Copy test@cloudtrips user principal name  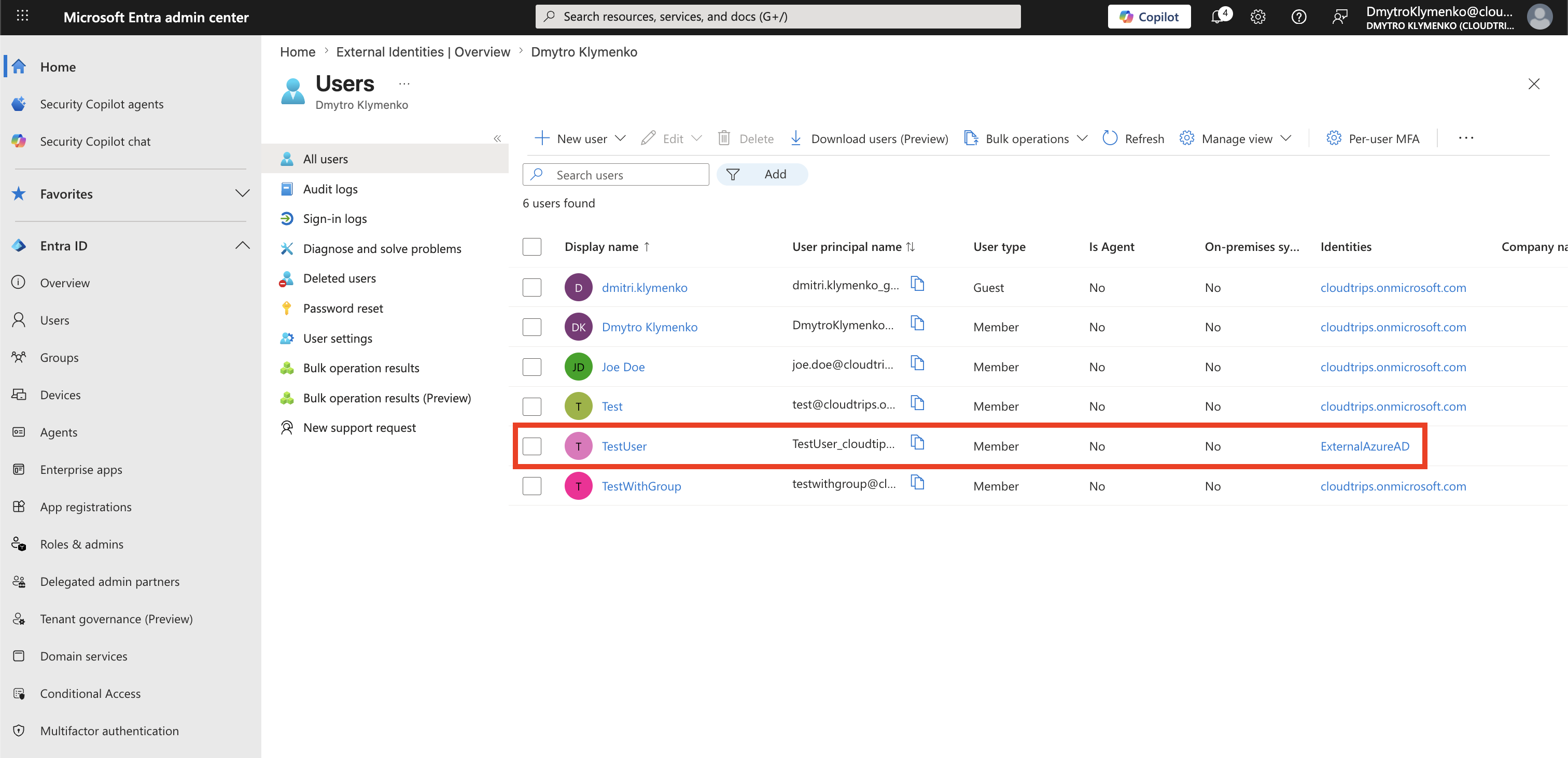pos(917,402)
